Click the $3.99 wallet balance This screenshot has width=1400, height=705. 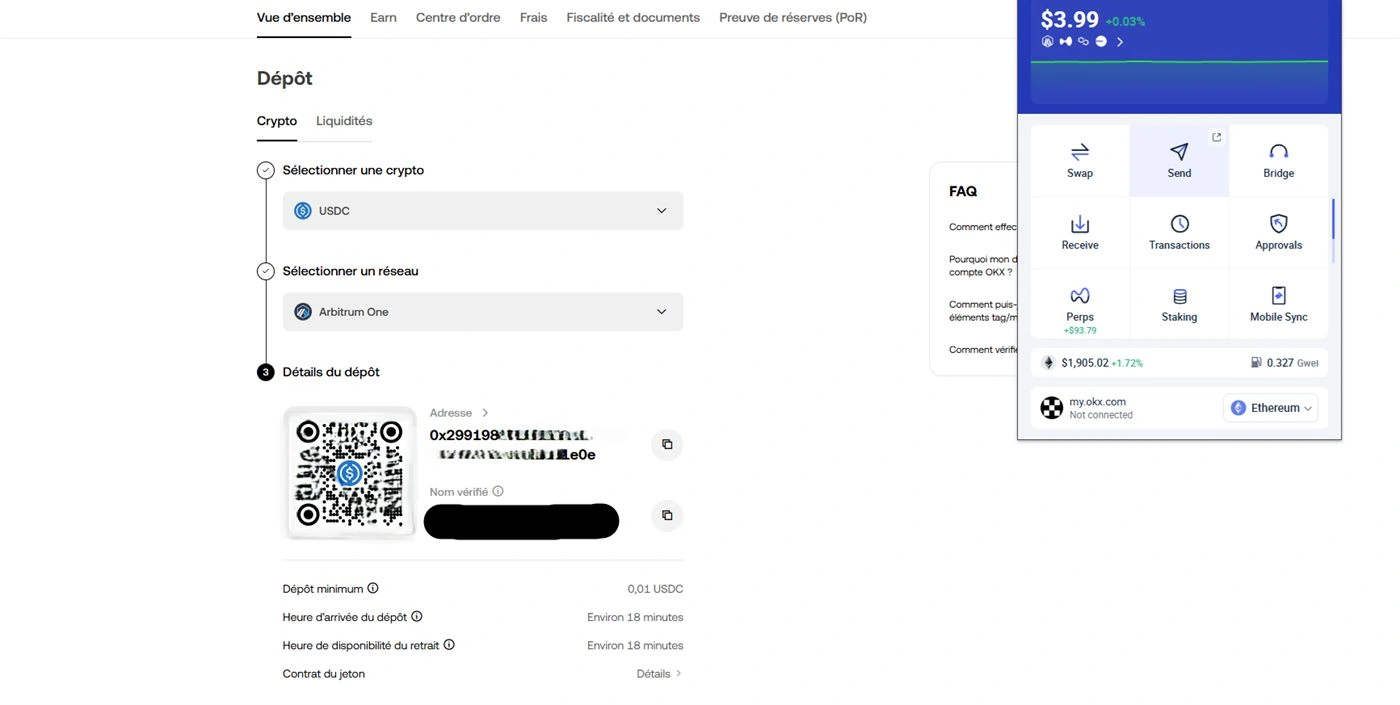1069,20
